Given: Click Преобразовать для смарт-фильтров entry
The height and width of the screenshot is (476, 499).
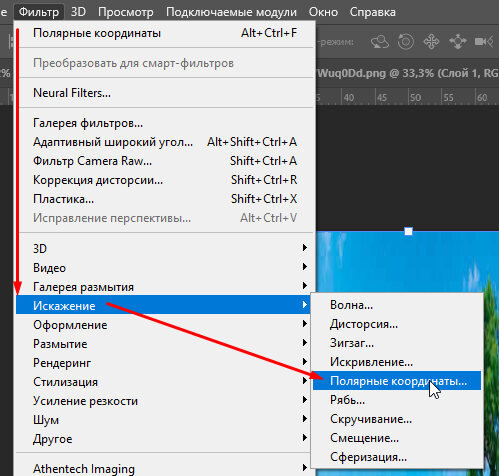Looking at the screenshot, I should (x=165, y=63).
